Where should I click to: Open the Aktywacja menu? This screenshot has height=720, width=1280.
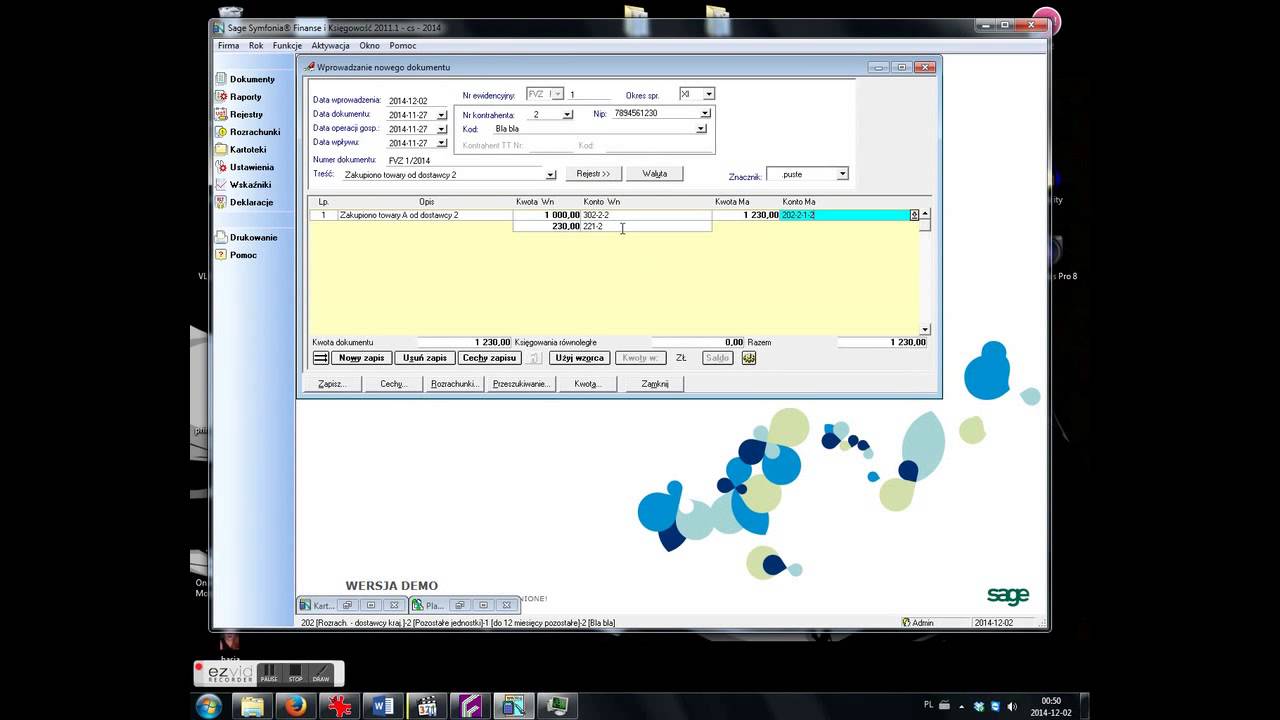[330, 45]
